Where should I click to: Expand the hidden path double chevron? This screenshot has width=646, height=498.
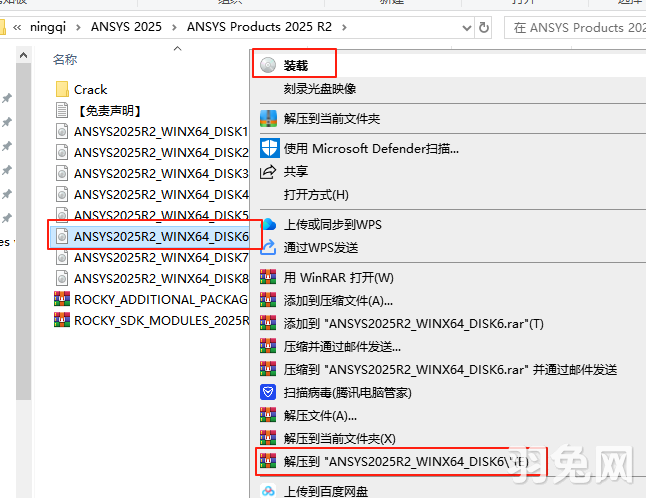(x=17, y=28)
